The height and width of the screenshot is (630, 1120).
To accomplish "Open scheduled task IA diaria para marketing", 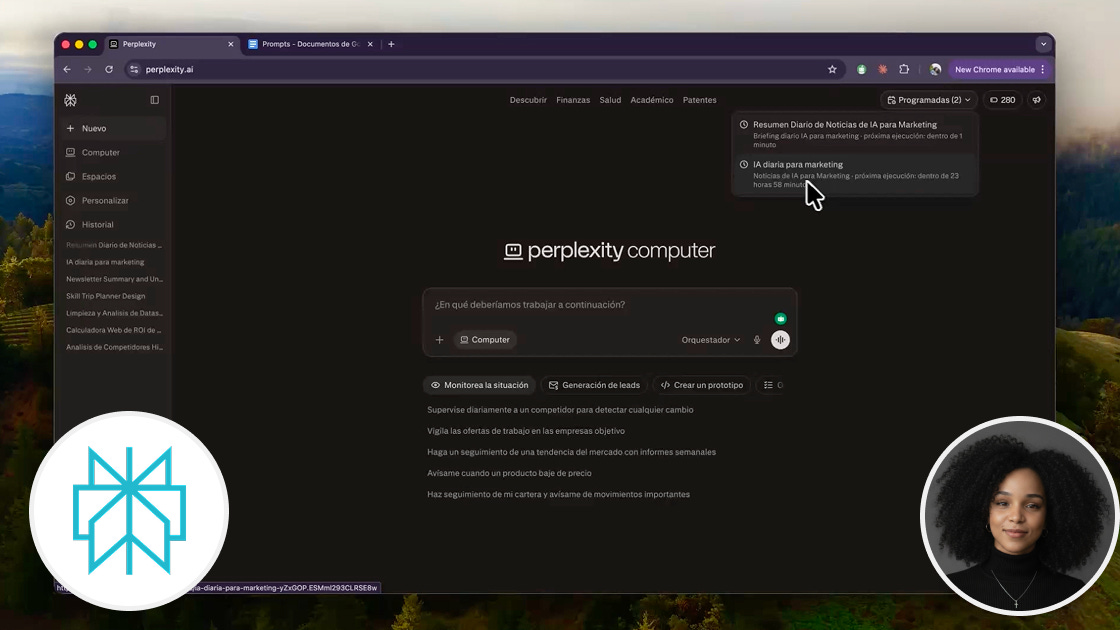I will [x=855, y=174].
